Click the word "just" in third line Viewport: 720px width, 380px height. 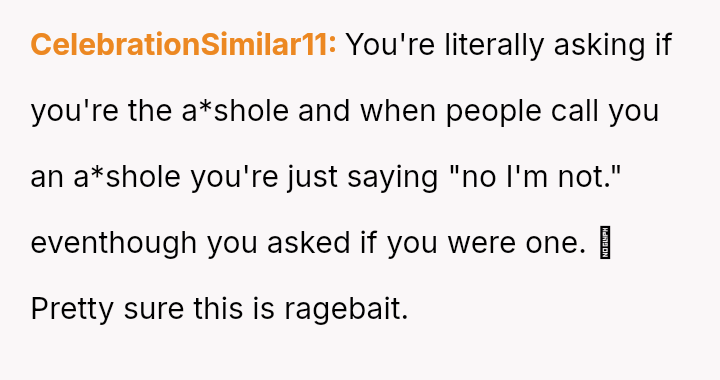[313, 178]
